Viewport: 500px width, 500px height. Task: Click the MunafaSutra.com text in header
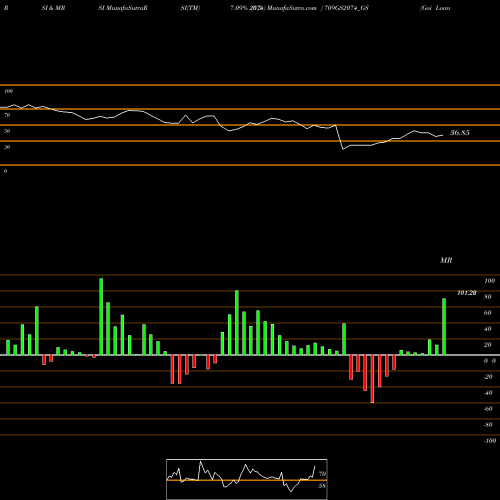pyautogui.click(x=292, y=8)
